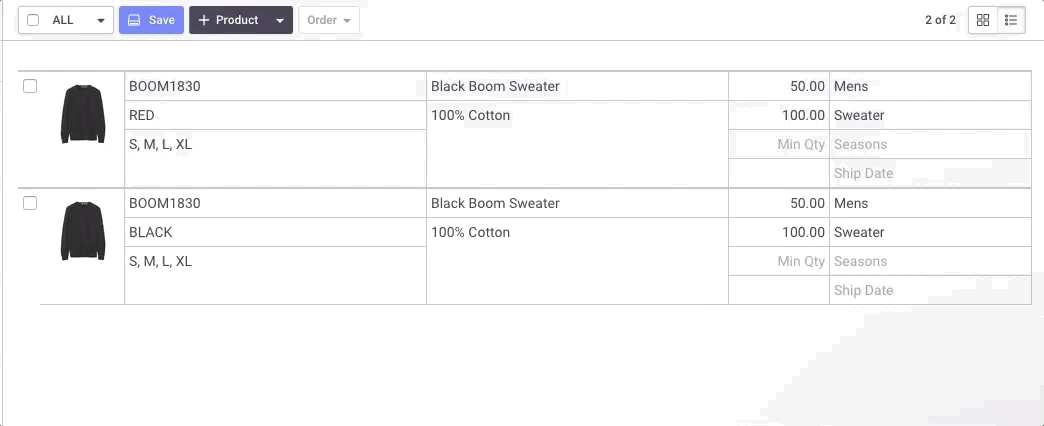The image size is (1044, 426).
Task: Click the Save disk icon
Action: 134,20
